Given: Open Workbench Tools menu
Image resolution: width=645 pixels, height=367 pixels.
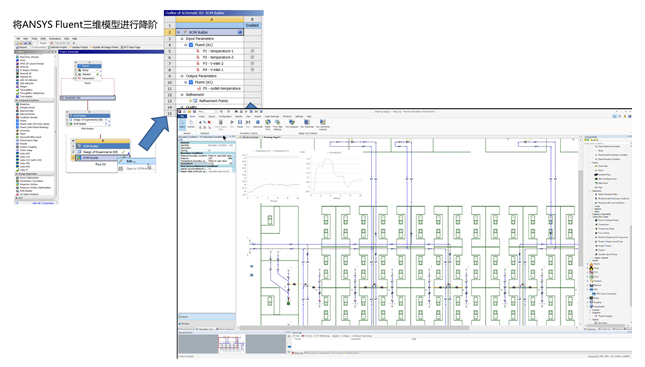Looking at the screenshot, I should (34, 39).
